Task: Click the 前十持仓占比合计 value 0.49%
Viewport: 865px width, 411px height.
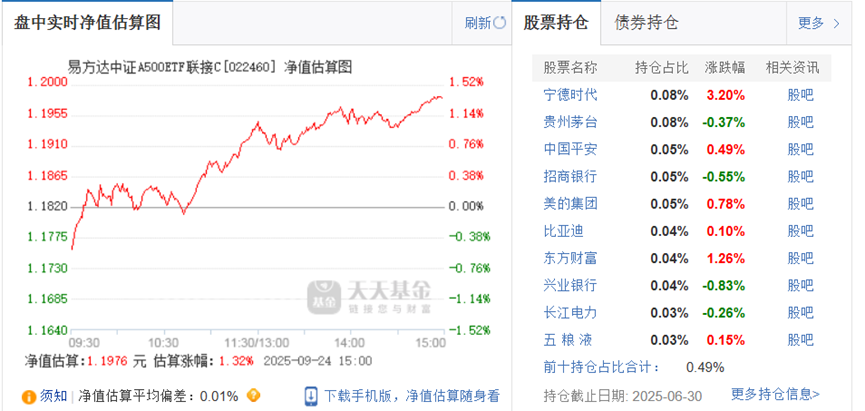Action: tap(705, 367)
